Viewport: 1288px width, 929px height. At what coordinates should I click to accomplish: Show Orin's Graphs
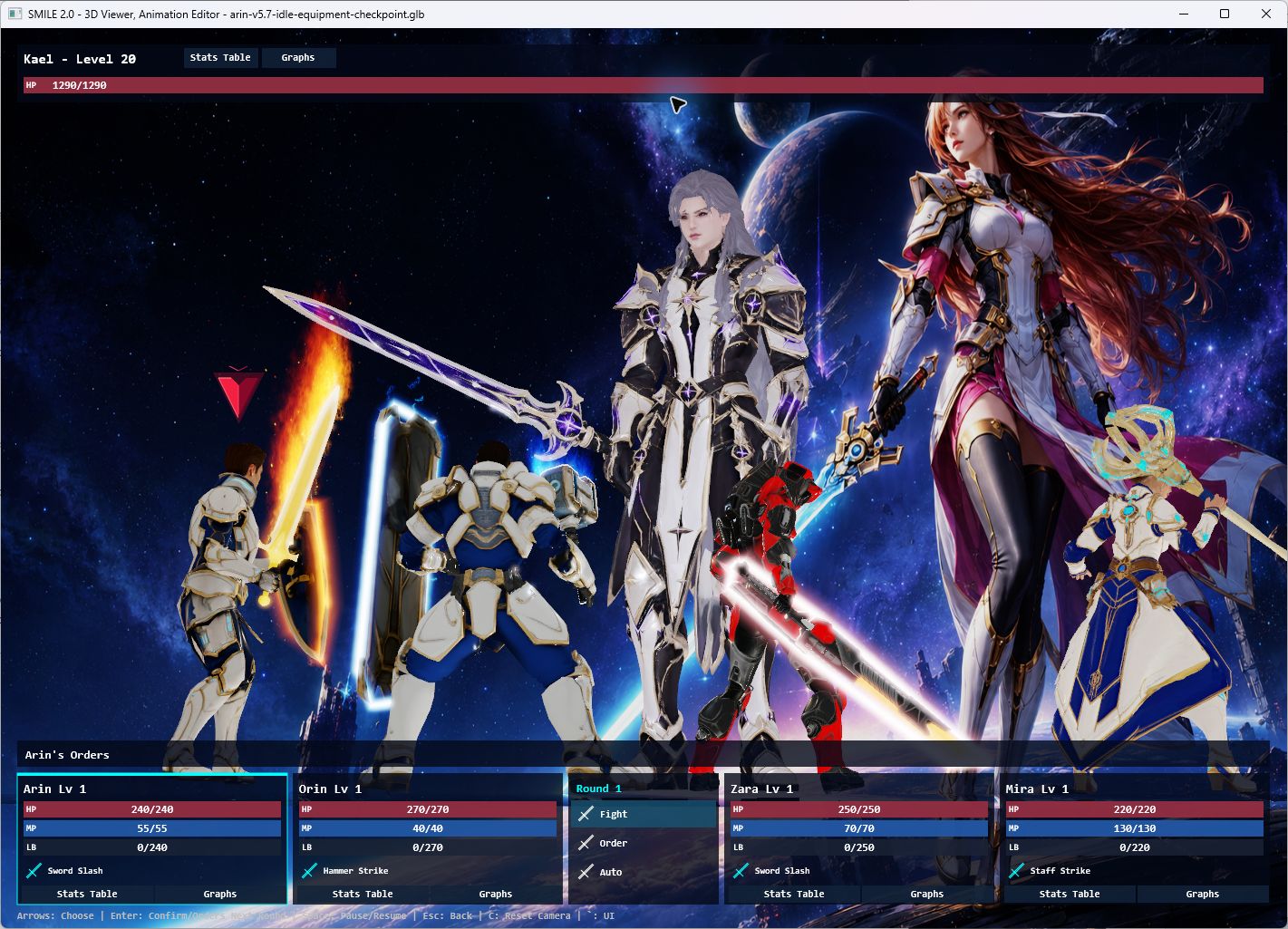[x=496, y=894]
